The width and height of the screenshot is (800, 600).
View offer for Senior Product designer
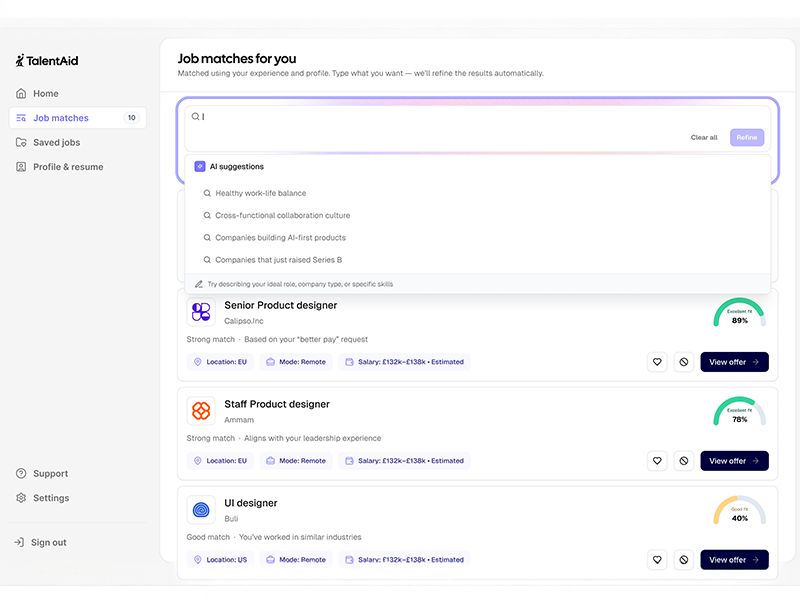[x=734, y=362]
